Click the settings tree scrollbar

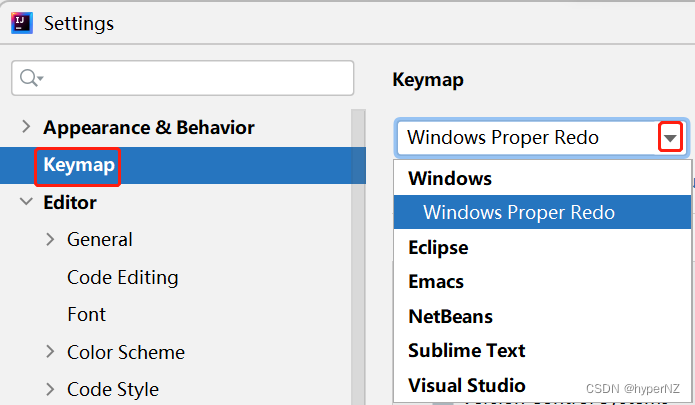pos(358,257)
